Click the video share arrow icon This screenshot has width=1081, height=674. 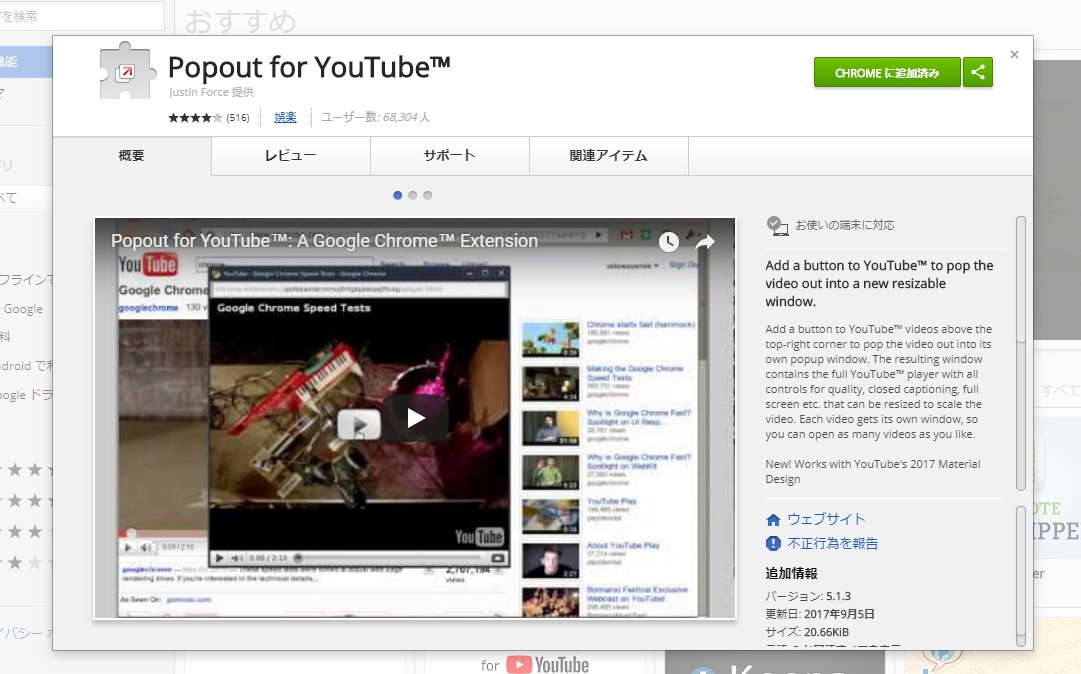[705, 242]
